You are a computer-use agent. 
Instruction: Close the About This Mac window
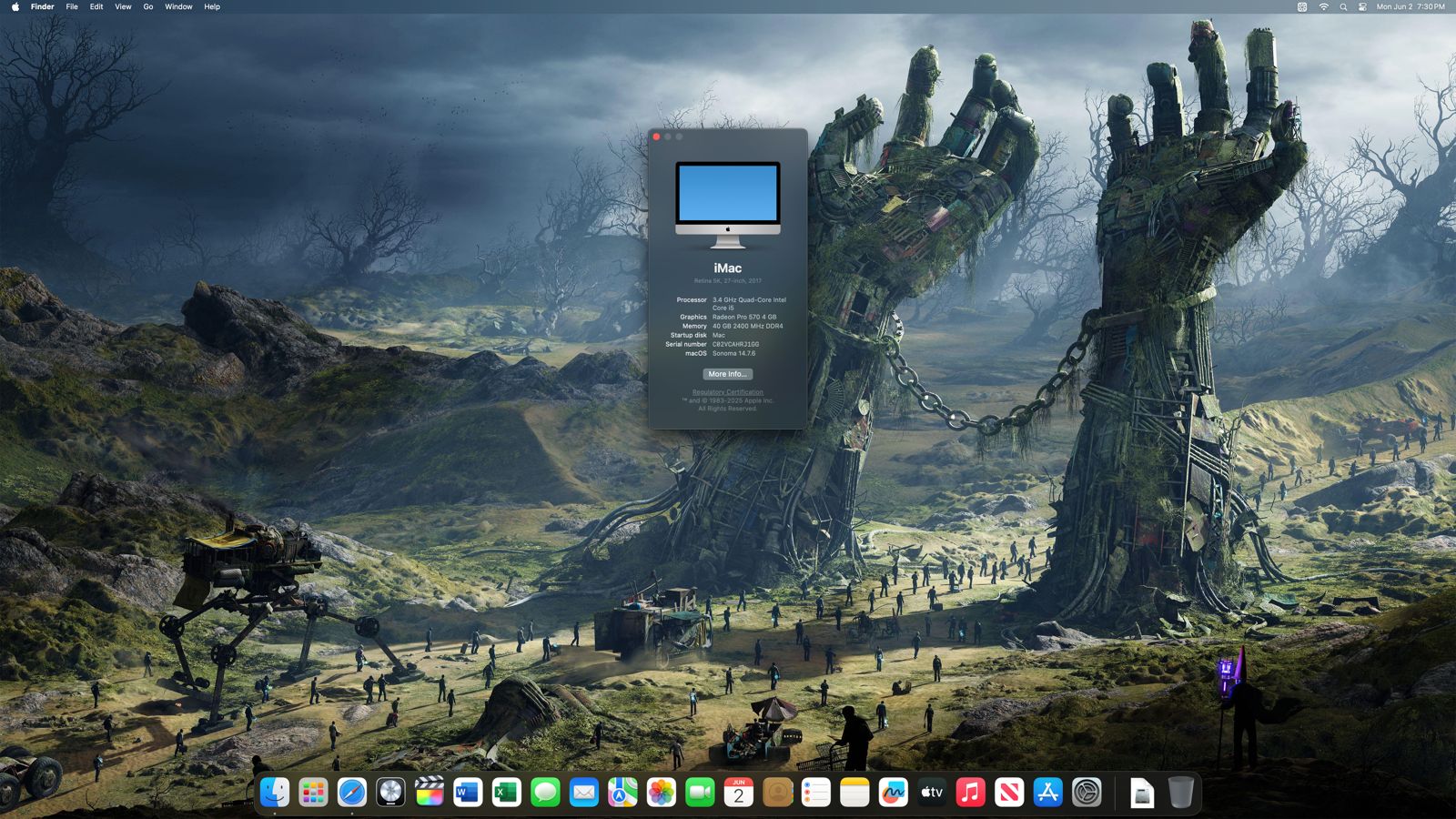coord(656,136)
